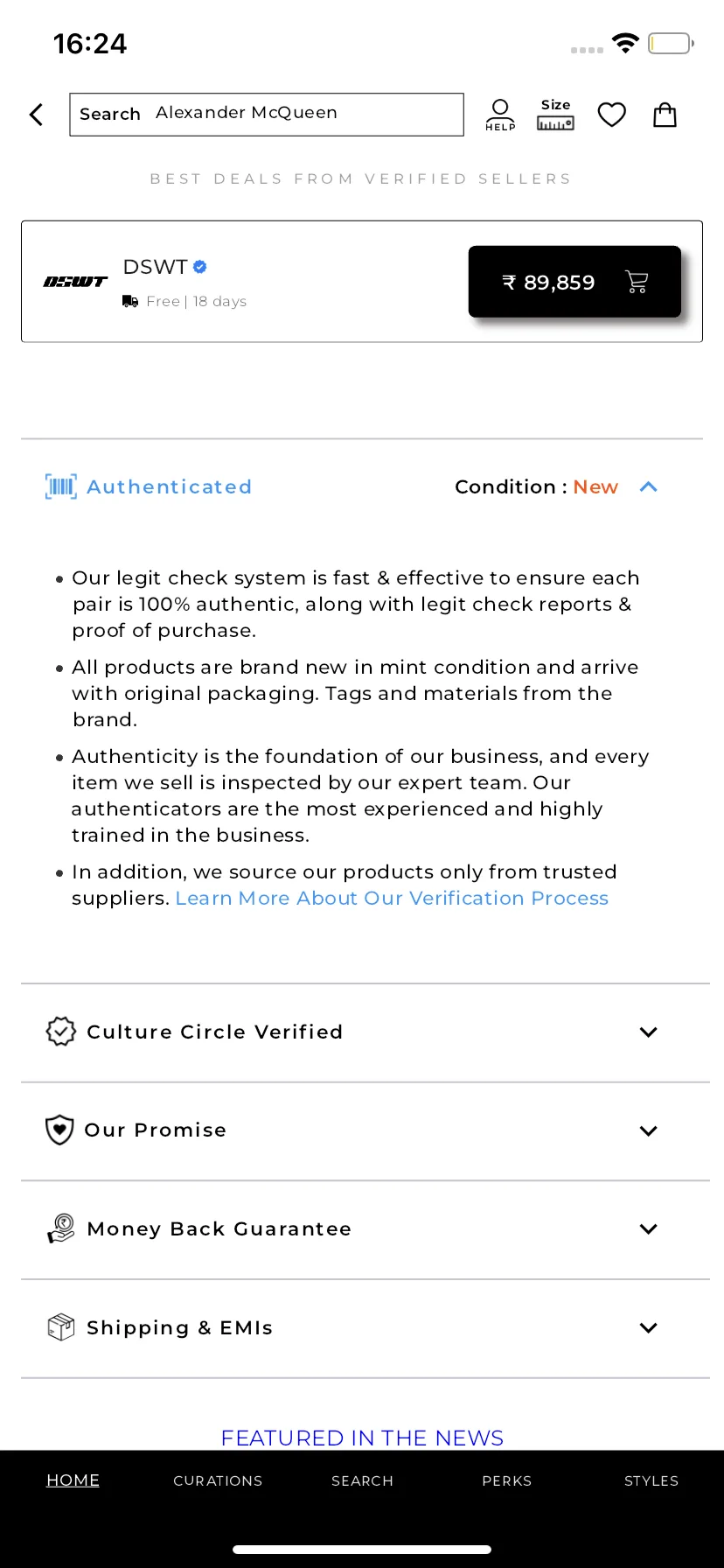Click the DSWT seller logo
The width and height of the screenshot is (724, 1568).
coord(75,282)
